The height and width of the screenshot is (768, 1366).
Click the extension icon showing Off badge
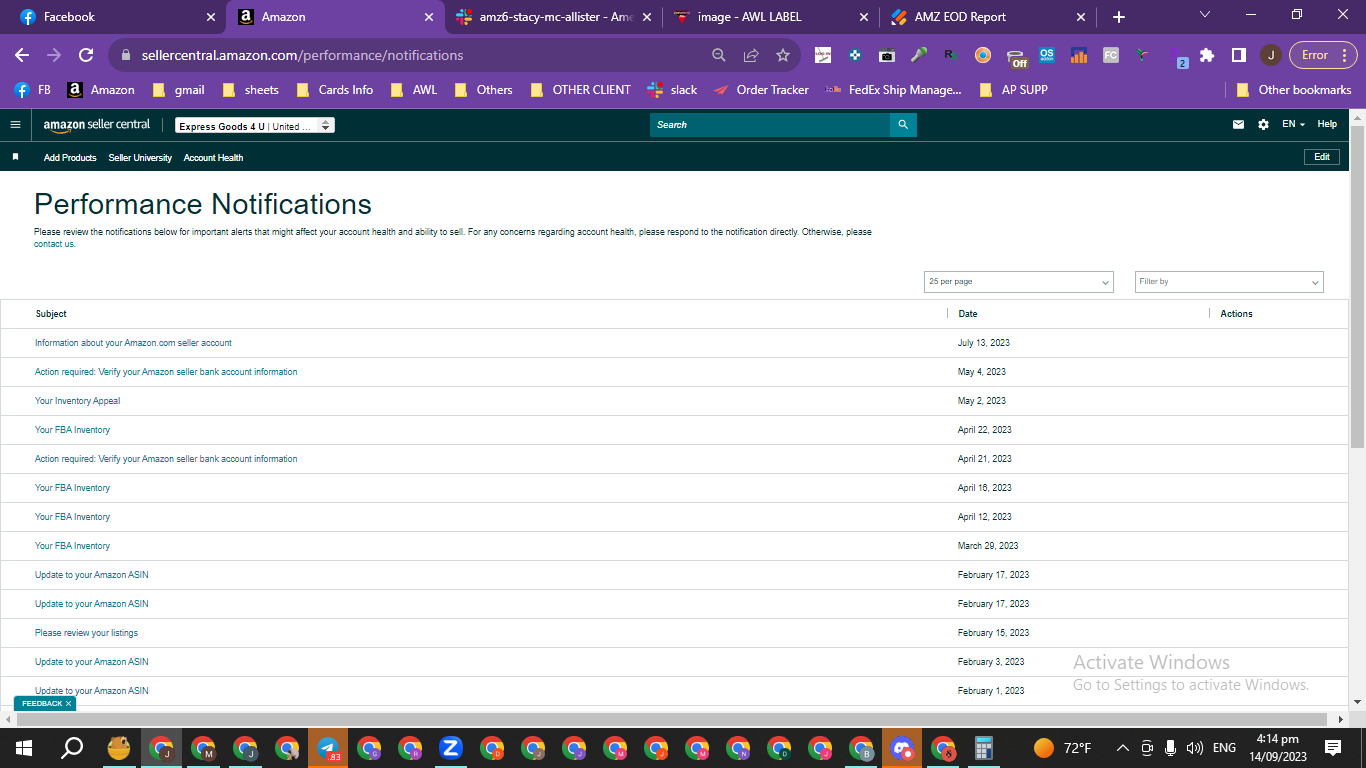(x=1016, y=56)
